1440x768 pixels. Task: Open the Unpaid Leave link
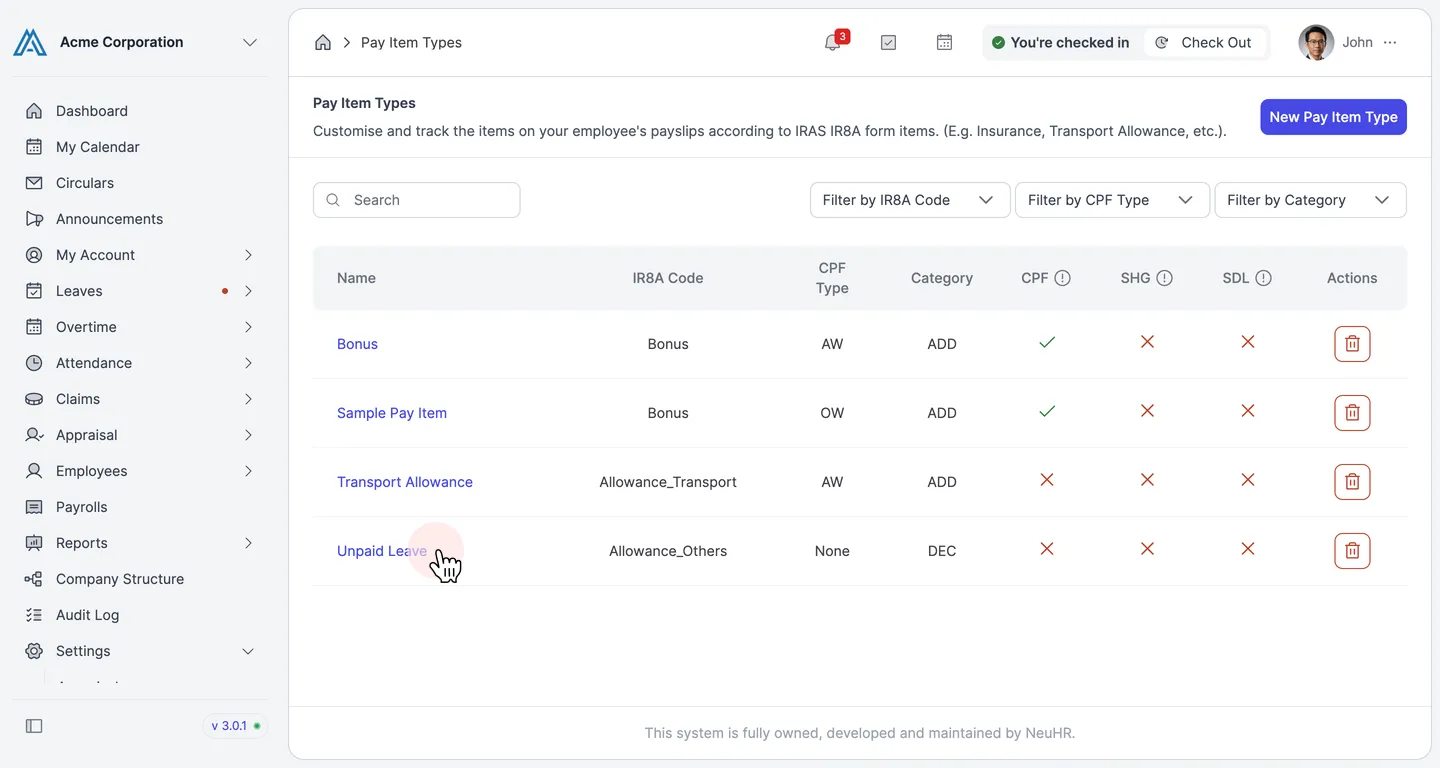382,551
